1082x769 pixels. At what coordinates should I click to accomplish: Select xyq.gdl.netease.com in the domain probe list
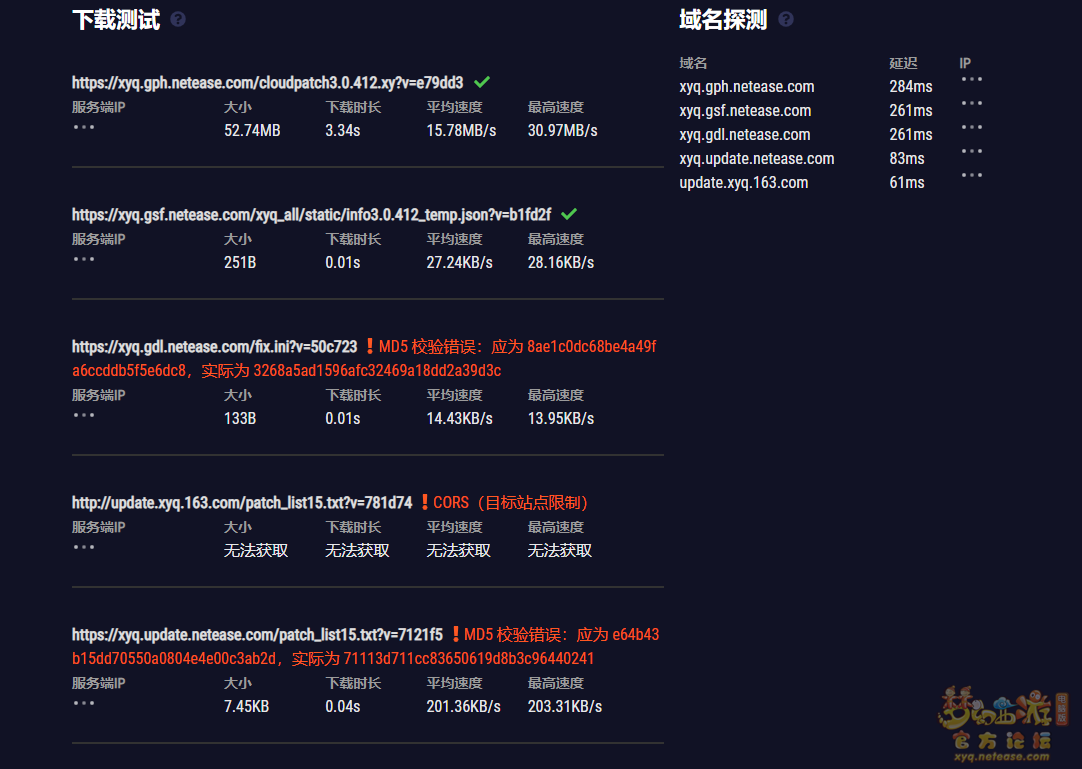pyautogui.click(x=745, y=135)
